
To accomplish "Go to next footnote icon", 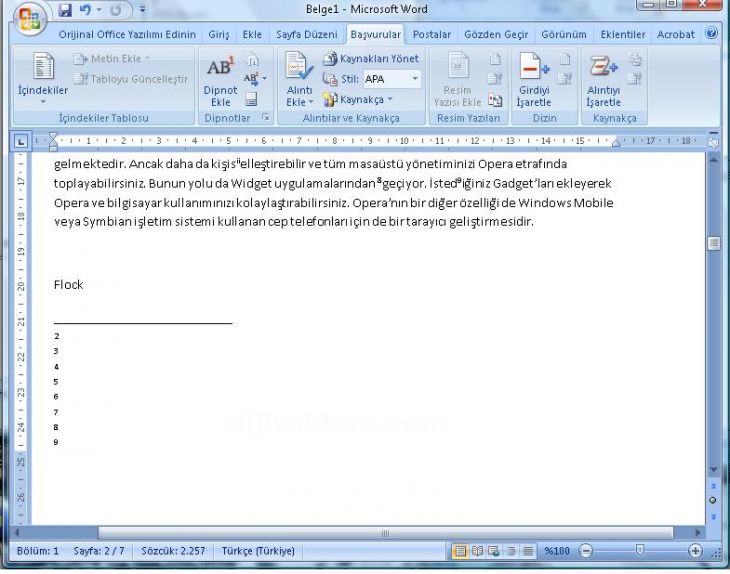I will coord(251,79).
